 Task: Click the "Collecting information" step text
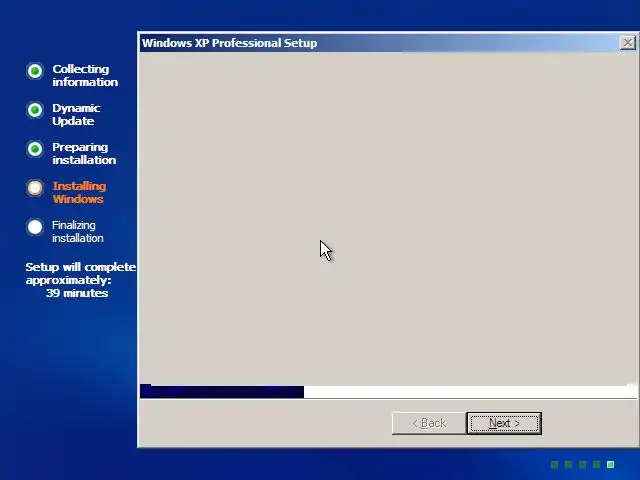pos(85,76)
